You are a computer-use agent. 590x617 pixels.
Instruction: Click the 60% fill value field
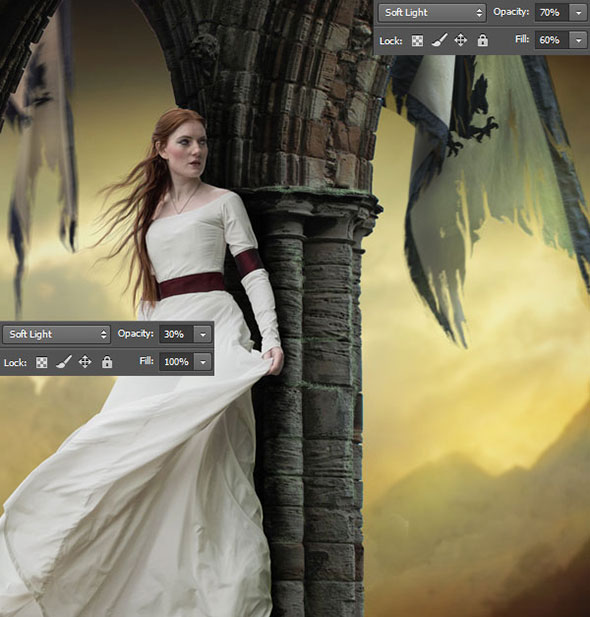(553, 40)
